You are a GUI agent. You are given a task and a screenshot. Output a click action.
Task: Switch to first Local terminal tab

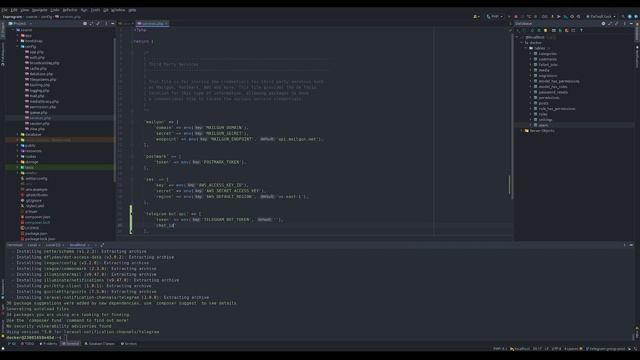click(x=33, y=245)
